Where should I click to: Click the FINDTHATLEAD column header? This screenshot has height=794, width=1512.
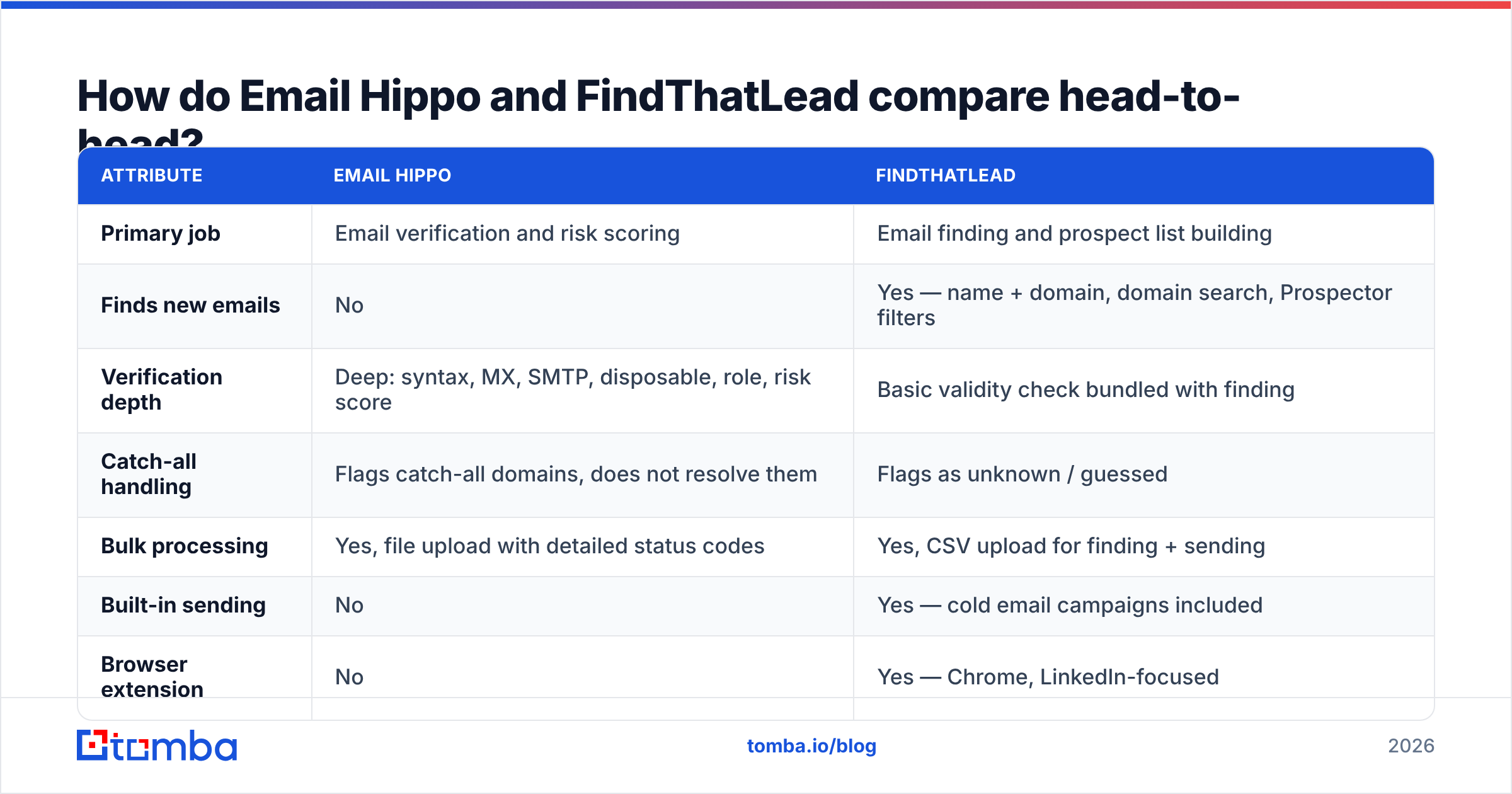point(946,175)
